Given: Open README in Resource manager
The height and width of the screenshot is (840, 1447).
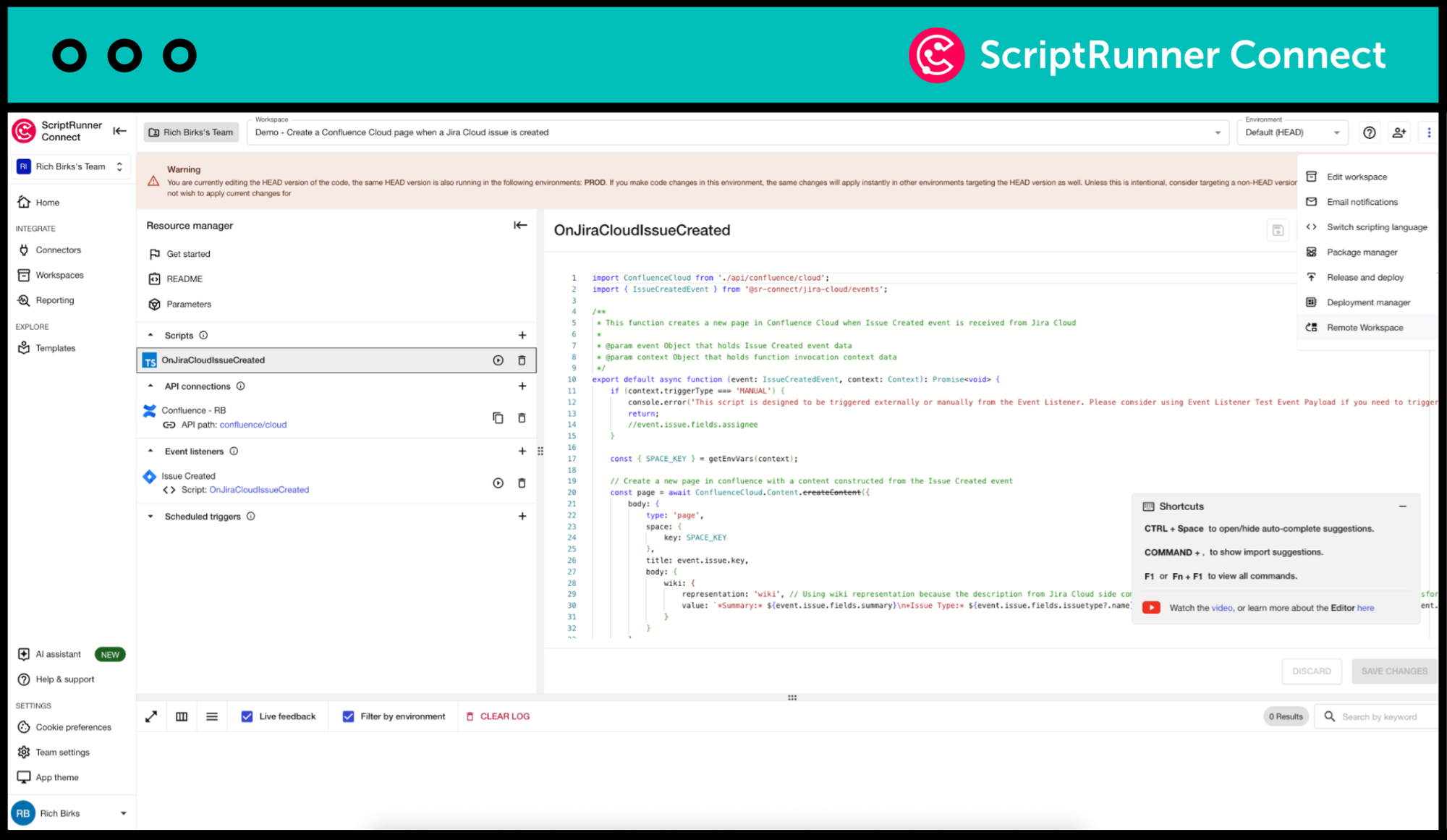Looking at the screenshot, I should tap(336, 279).
